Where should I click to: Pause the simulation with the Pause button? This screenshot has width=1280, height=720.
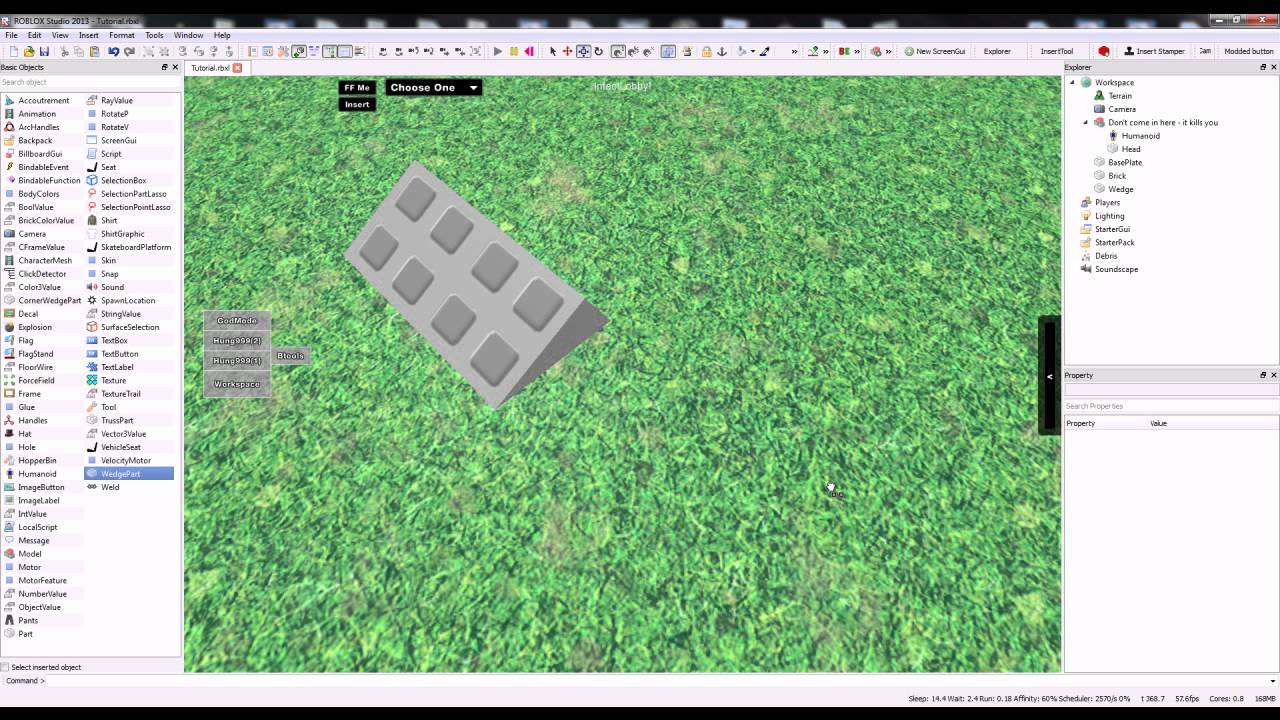pos(514,51)
